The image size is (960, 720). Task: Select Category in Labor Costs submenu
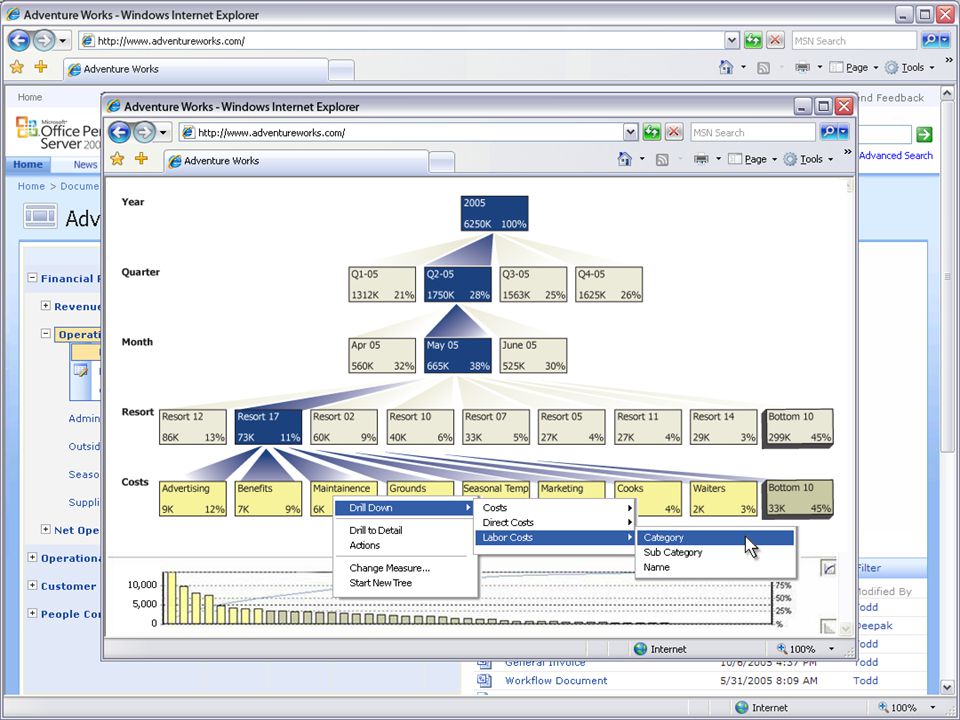click(715, 538)
